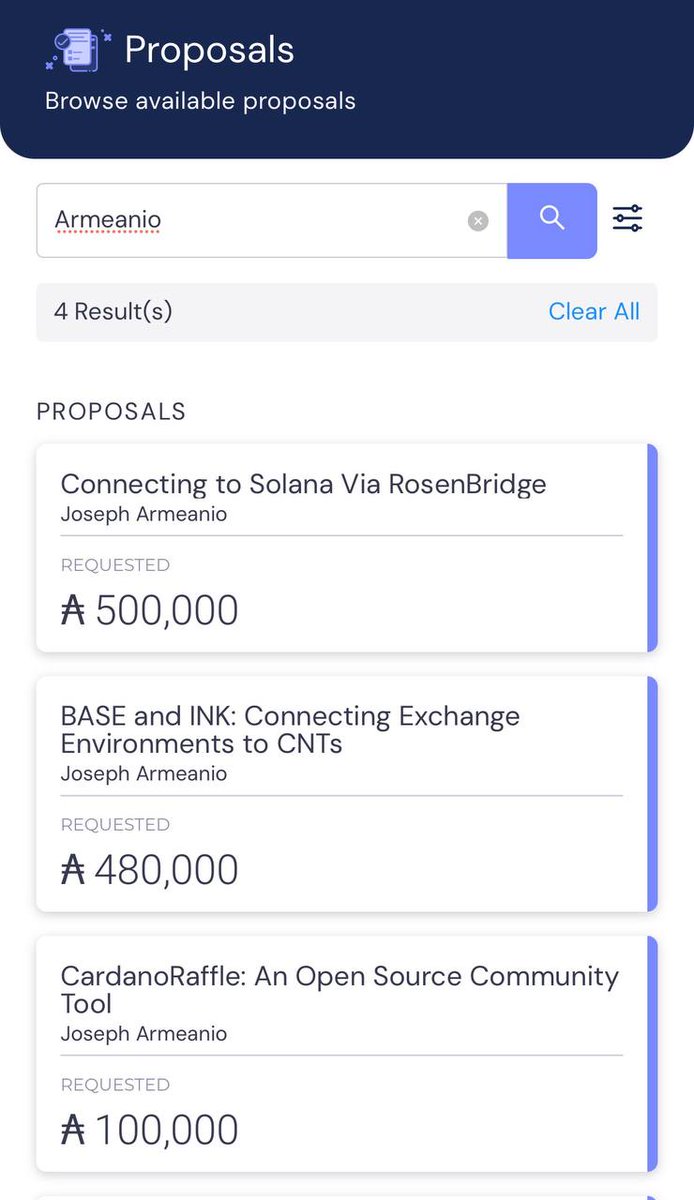694x1200 pixels.
Task: Click the Clear All link
Action: point(594,312)
